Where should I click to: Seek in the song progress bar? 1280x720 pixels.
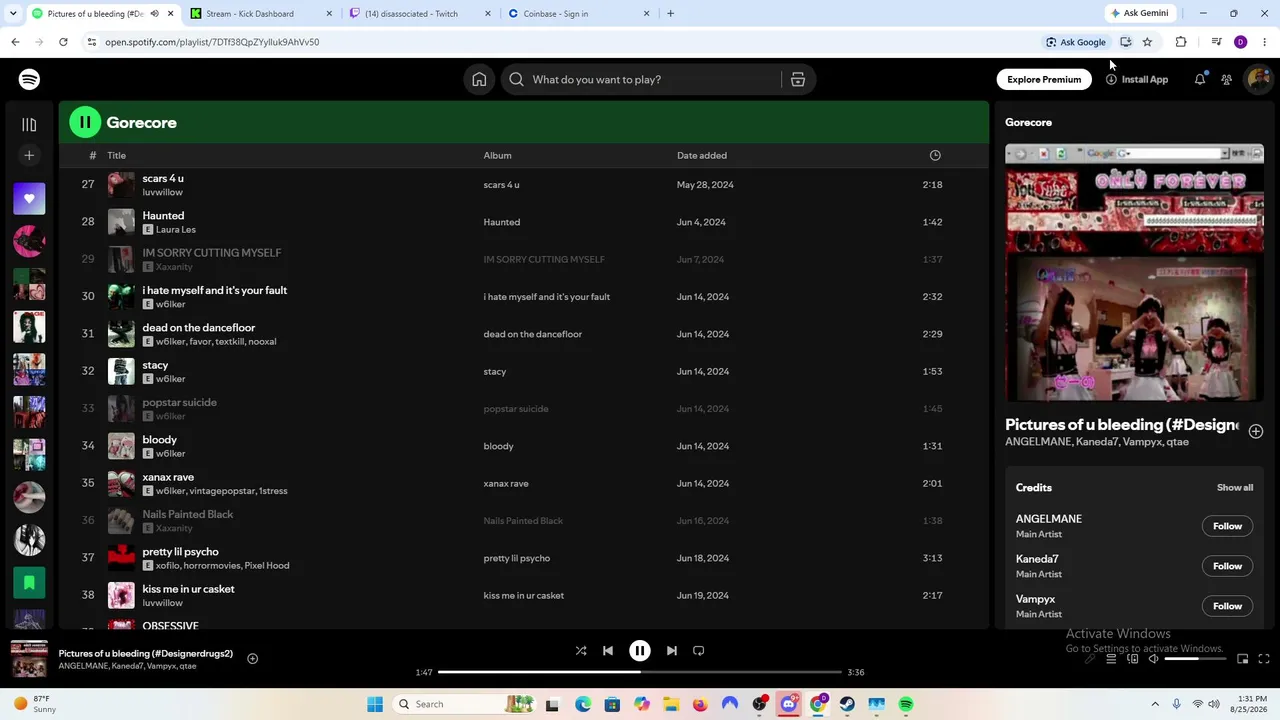pyautogui.click(x=640, y=672)
